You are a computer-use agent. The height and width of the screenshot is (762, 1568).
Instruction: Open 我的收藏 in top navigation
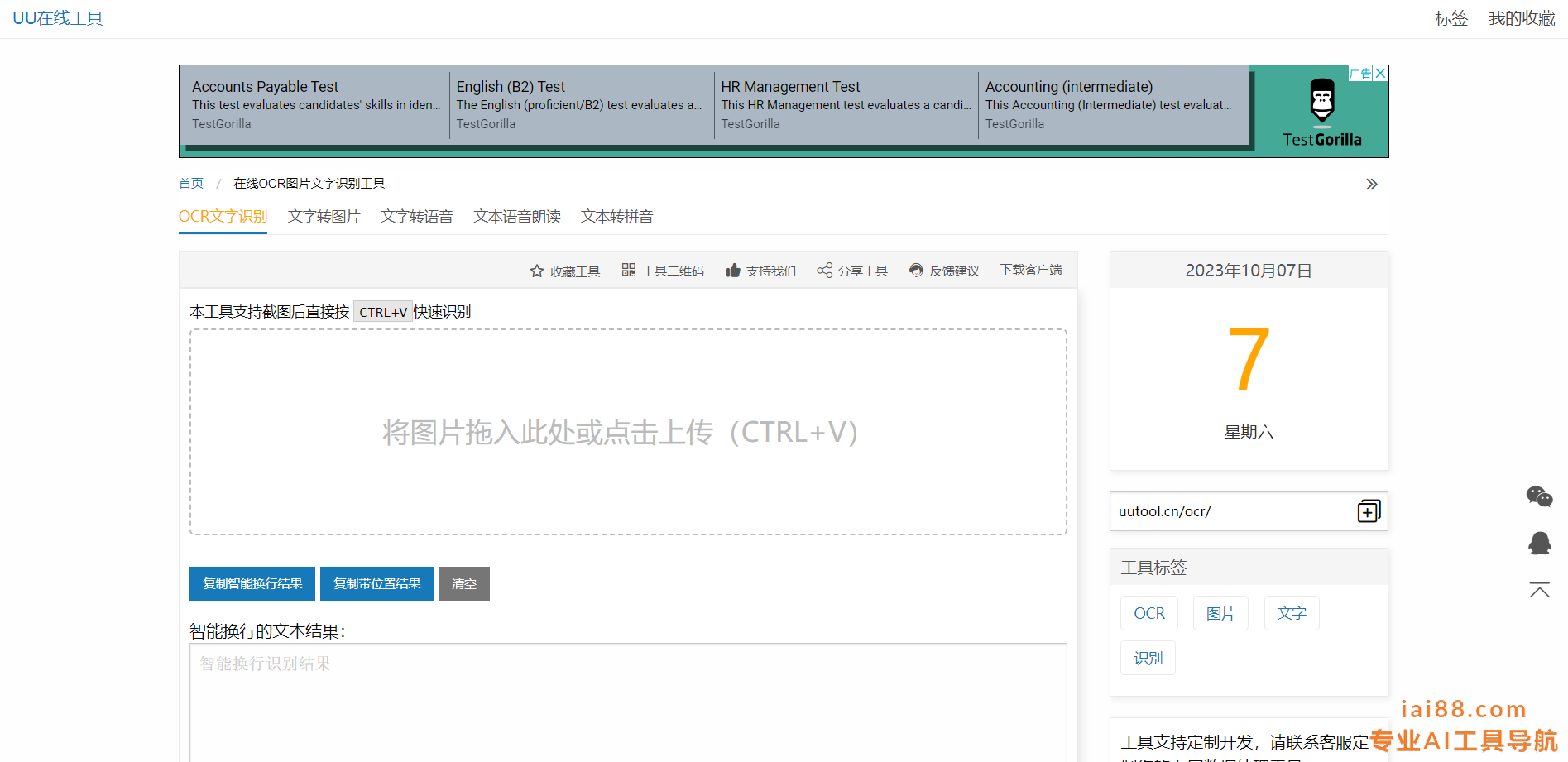[x=1522, y=18]
